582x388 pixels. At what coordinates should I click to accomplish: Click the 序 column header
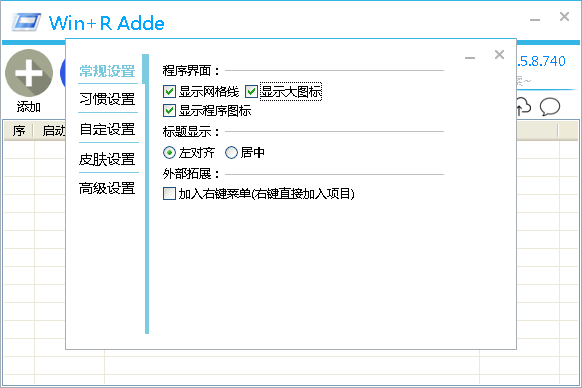pyautogui.click(x=19, y=131)
